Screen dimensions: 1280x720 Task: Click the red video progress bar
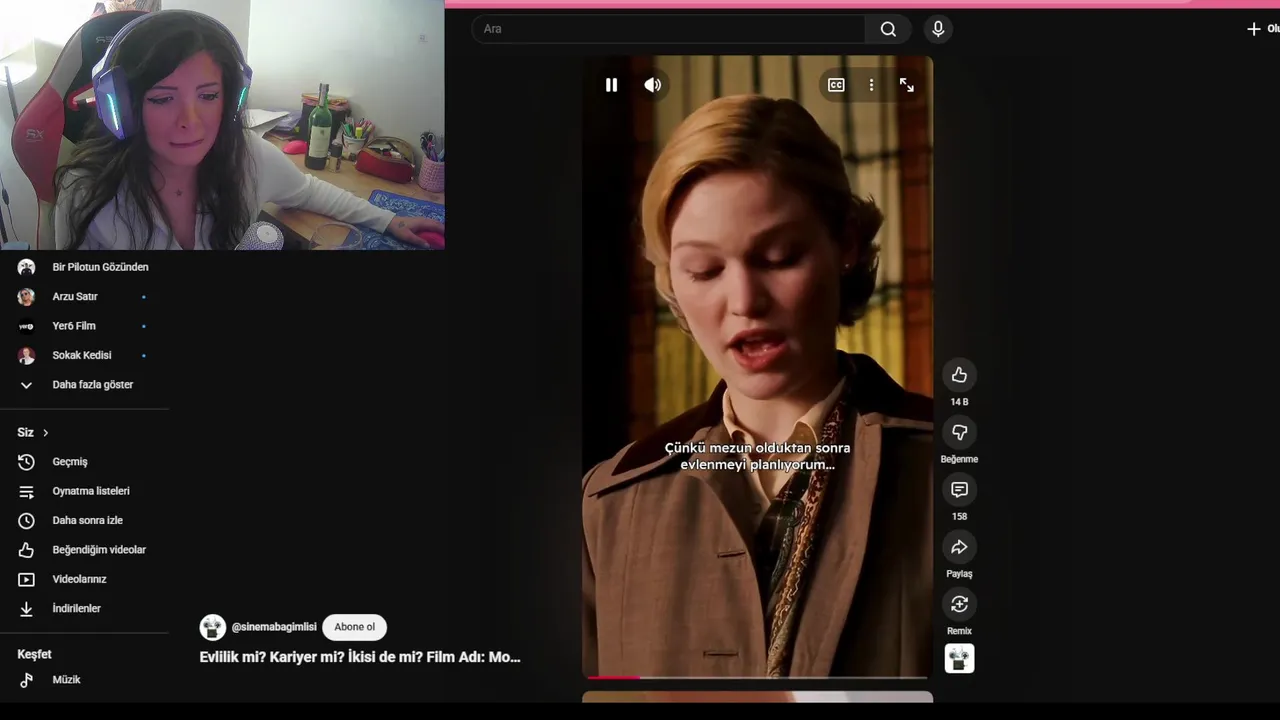pos(612,678)
